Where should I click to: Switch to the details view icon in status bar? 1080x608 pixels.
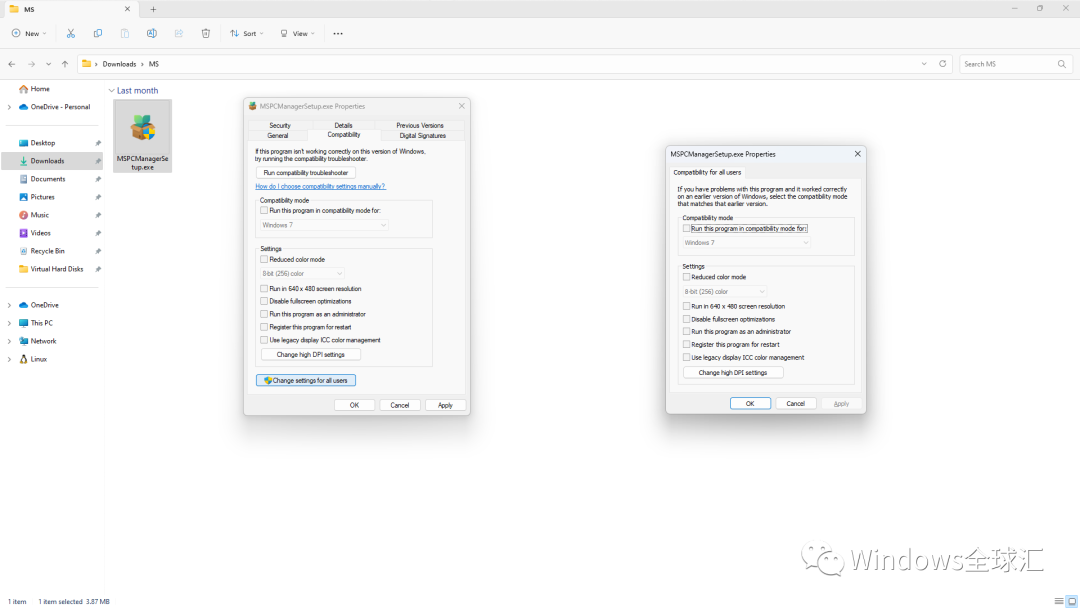(1059, 601)
